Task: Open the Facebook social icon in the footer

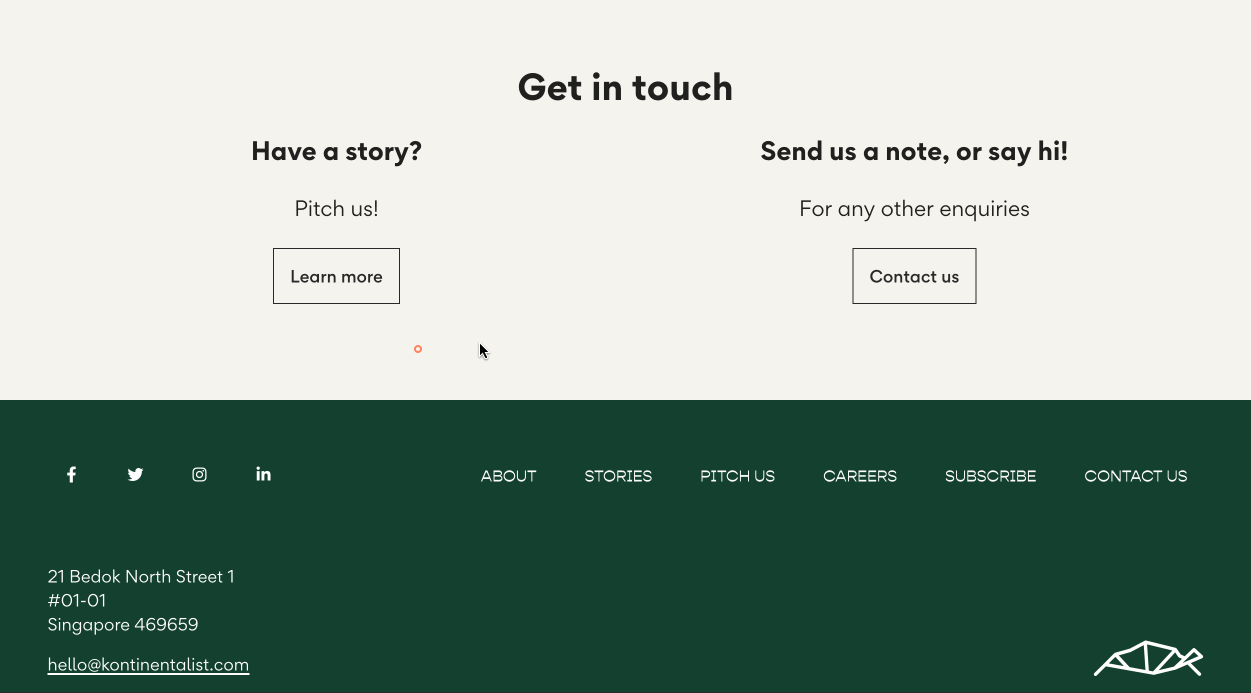Action: [x=71, y=474]
